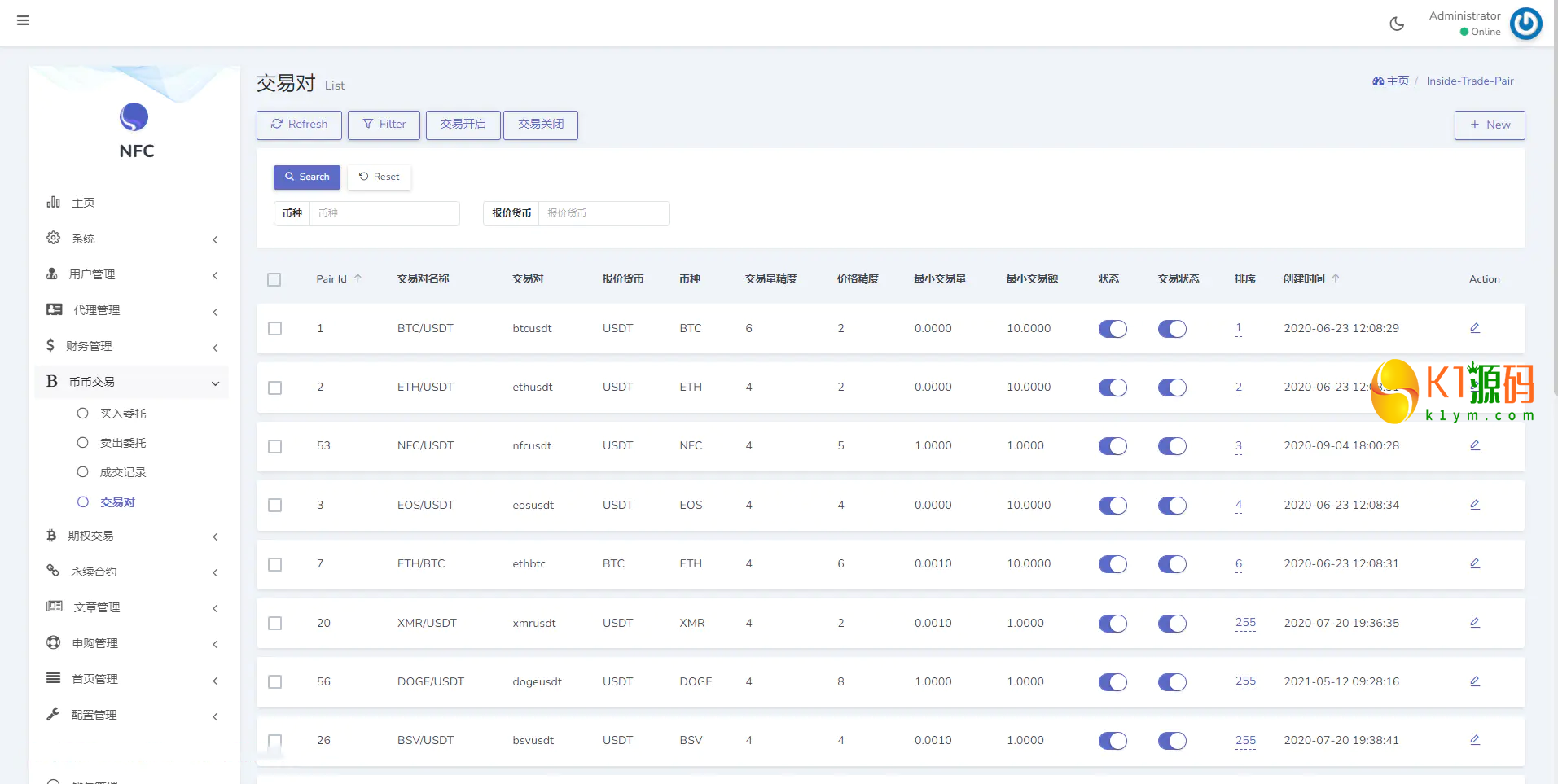Check the BTC/USDT row checkbox
Image resolution: width=1558 pixels, height=784 pixels.
click(x=275, y=329)
